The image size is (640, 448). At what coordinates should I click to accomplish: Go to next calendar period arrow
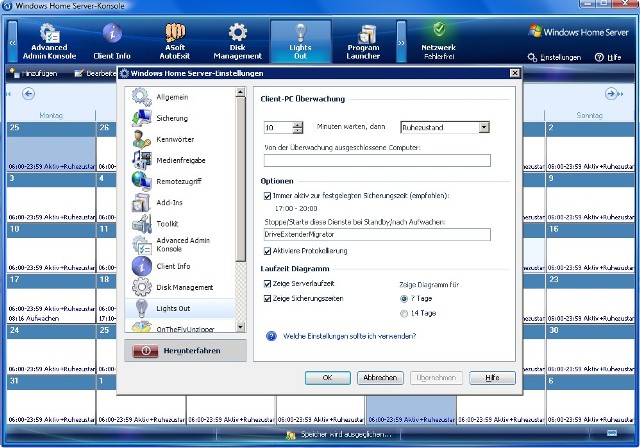611,94
